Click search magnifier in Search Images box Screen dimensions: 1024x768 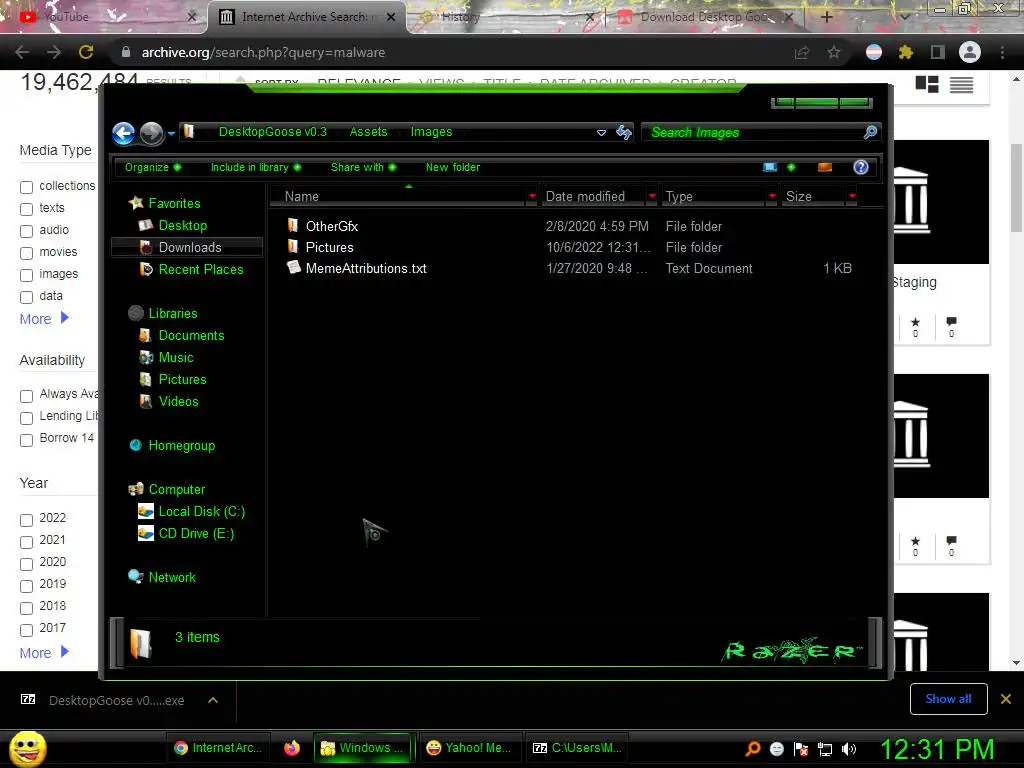(x=870, y=133)
